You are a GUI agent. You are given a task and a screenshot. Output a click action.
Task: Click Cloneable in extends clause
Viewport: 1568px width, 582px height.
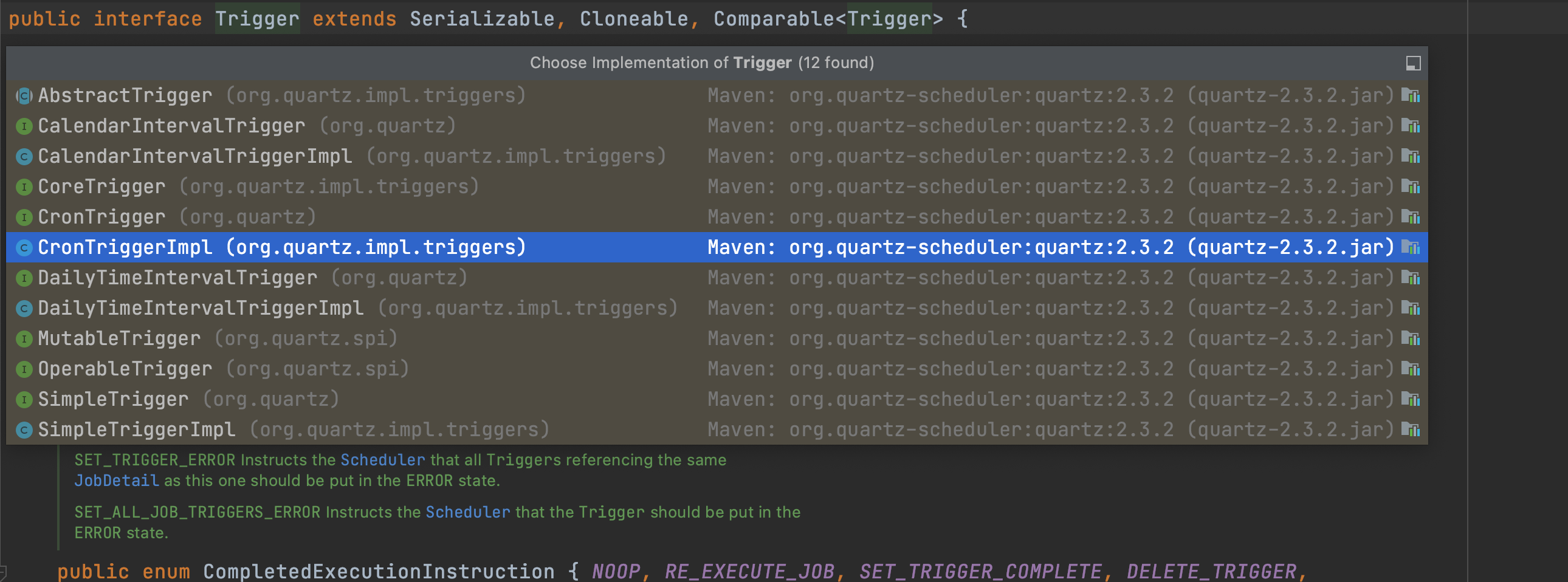[634, 19]
